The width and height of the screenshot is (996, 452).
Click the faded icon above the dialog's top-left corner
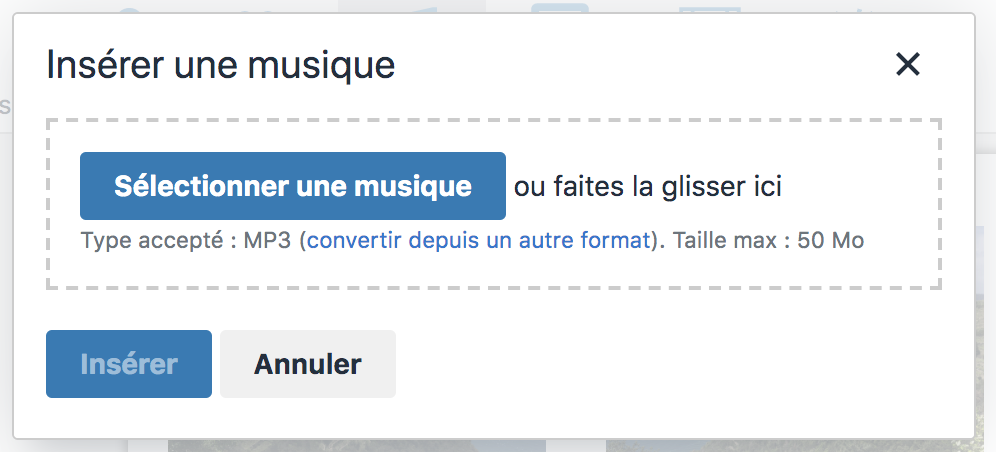[129, 10]
